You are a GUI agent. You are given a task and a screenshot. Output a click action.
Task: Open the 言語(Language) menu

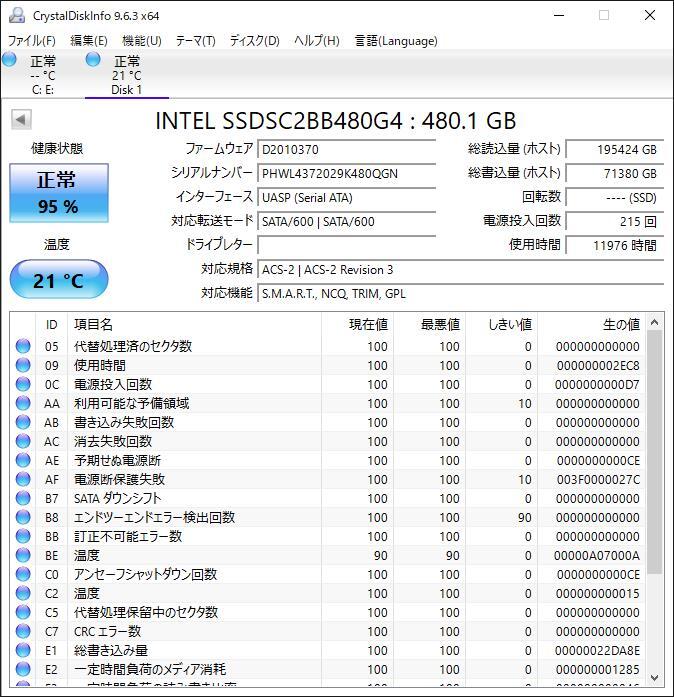click(396, 41)
